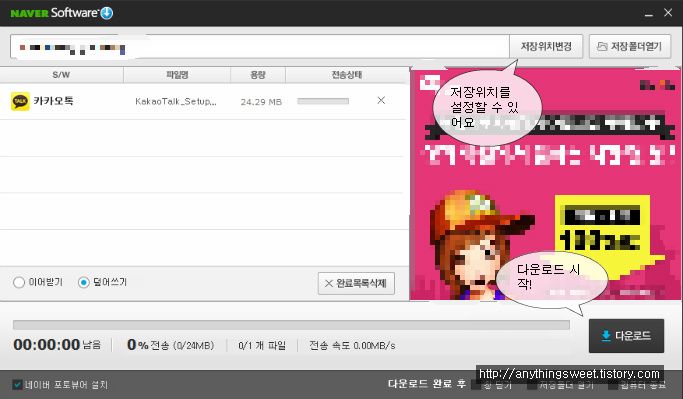
Task: Click the 0% 전송 (0/24MB) status
Action: (x=171, y=345)
